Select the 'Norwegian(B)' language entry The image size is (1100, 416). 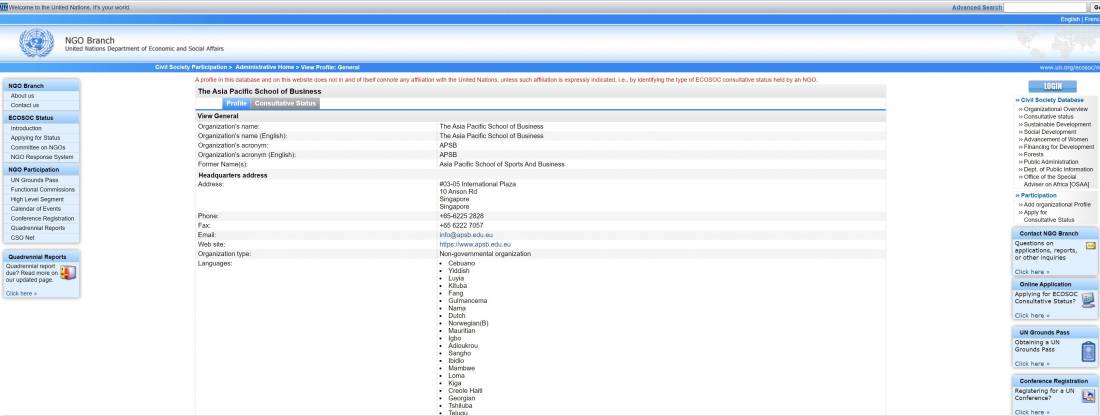(x=468, y=323)
